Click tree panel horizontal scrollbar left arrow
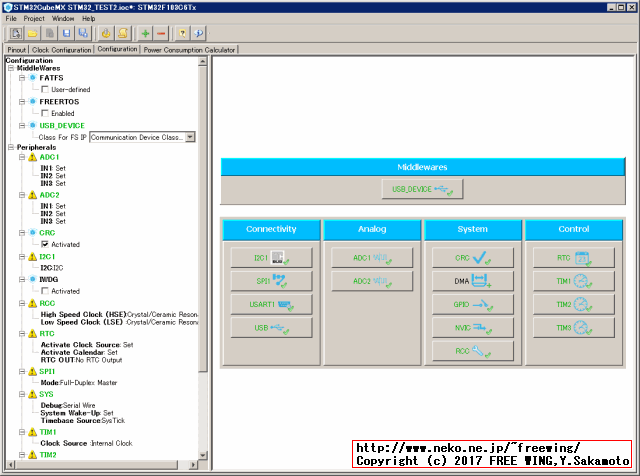Viewport: 640px width, 476px height. click(11, 465)
